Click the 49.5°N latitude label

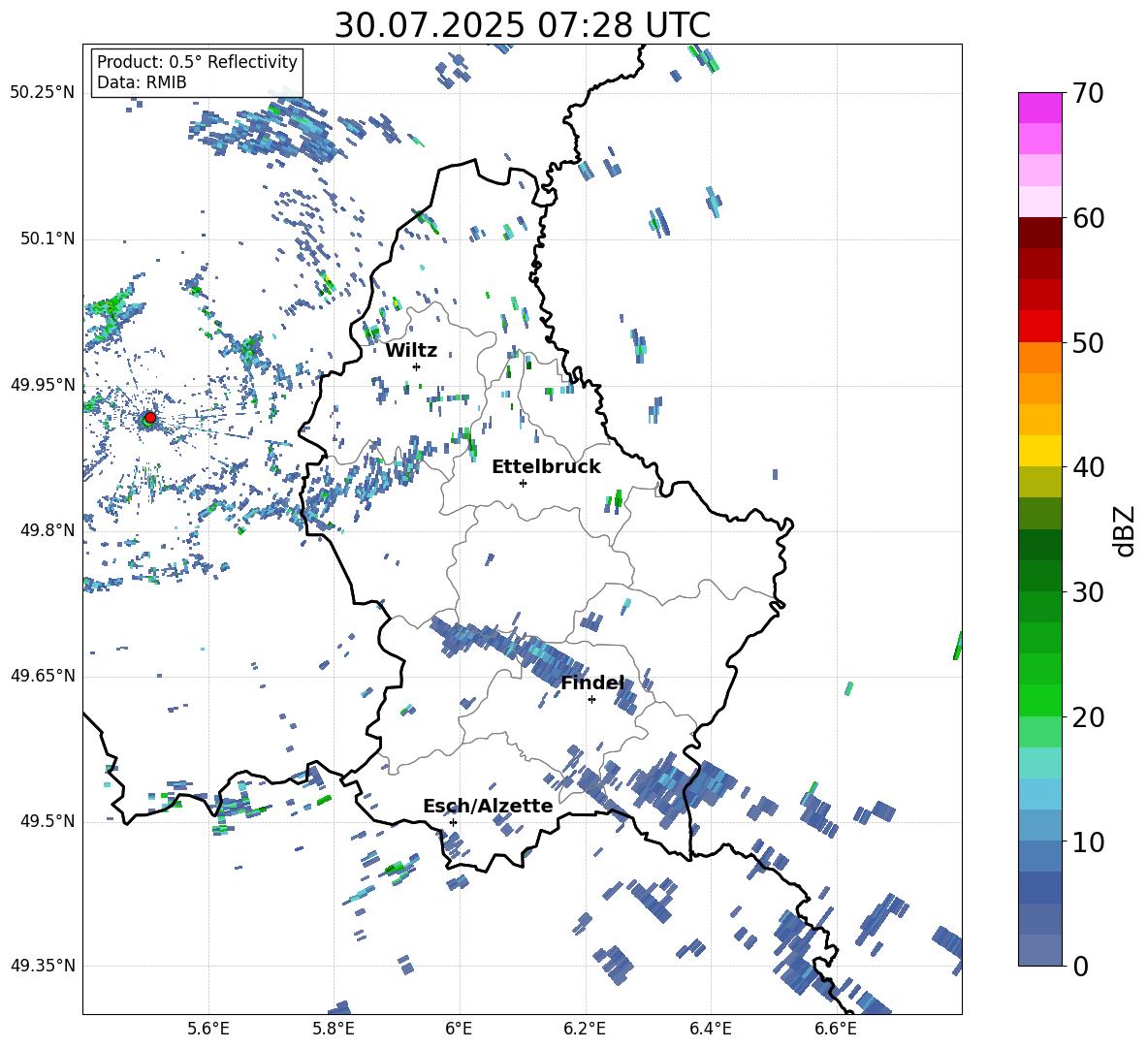tap(47, 820)
